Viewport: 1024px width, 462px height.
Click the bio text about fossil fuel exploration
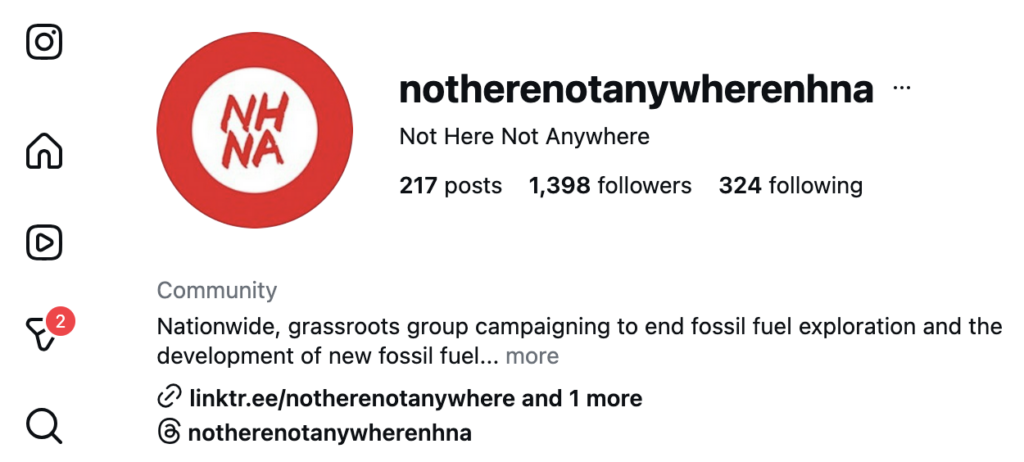[580, 327]
